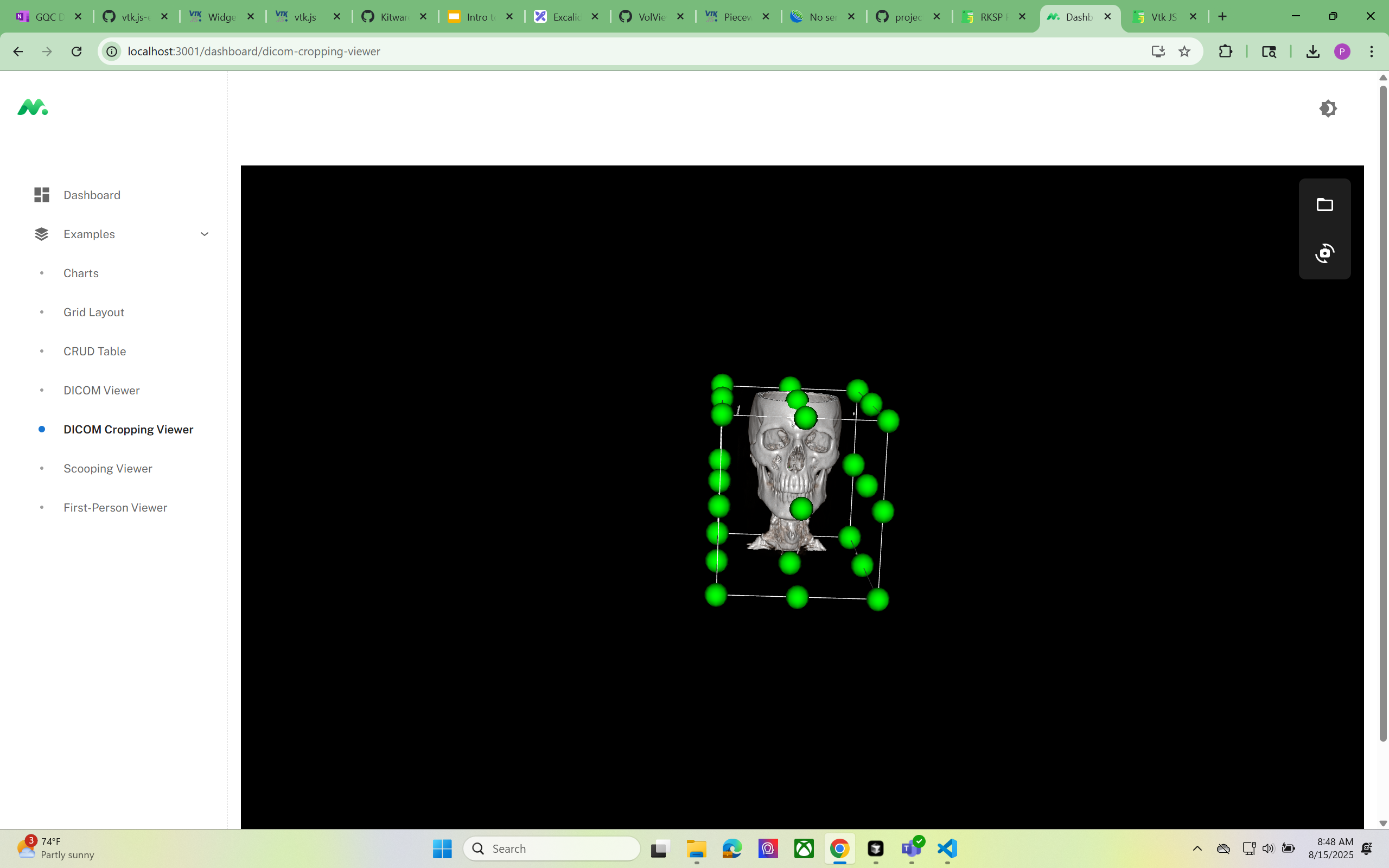Open the folder icon to load DICOM files
The image size is (1389, 868).
[x=1325, y=205]
